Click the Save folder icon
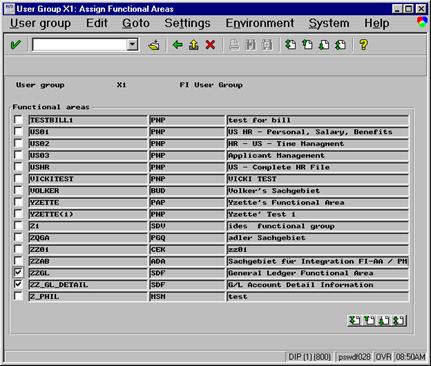Viewport: 431px width, 366px height. click(x=154, y=45)
